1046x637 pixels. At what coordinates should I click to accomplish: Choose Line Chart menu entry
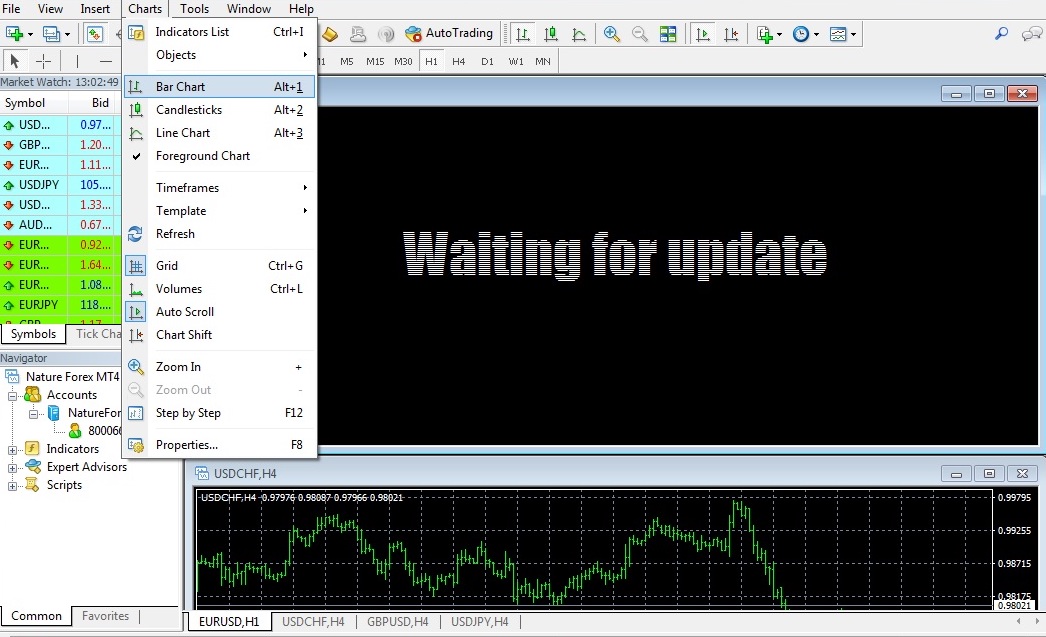(219, 133)
